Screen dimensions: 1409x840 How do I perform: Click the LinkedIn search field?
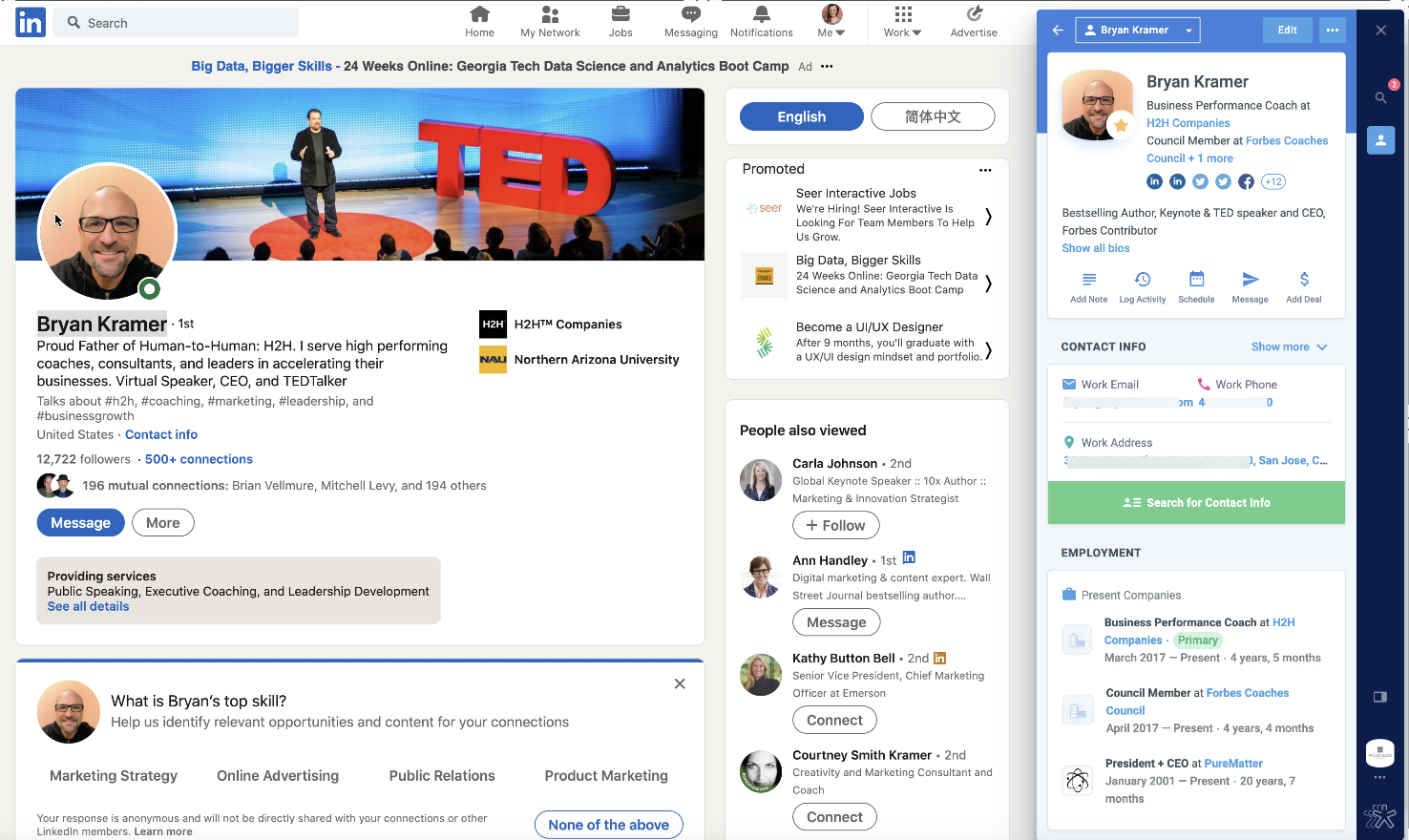(177, 23)
